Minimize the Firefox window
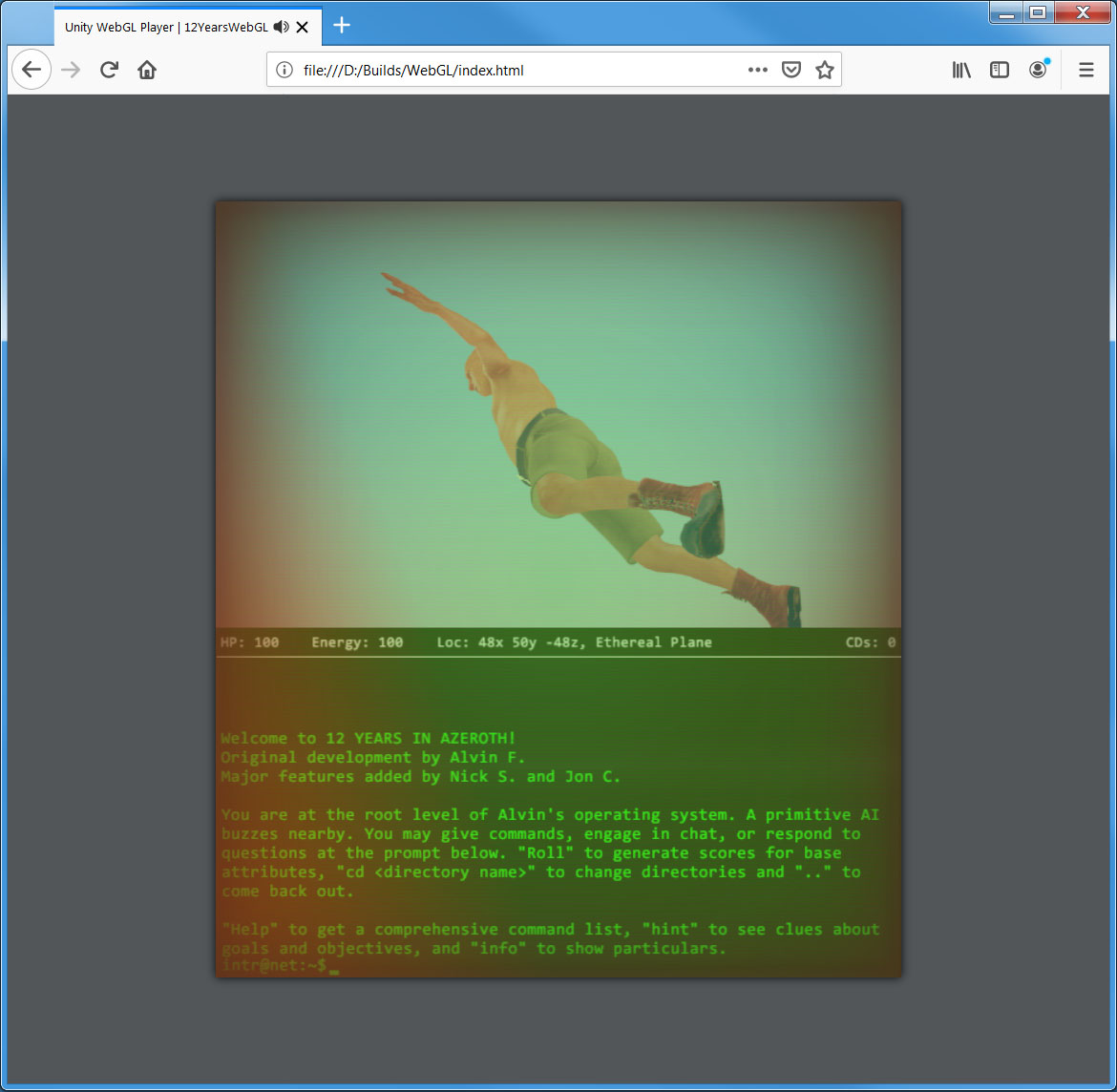This screenshot has height=1092, width=1117. 1006,12
